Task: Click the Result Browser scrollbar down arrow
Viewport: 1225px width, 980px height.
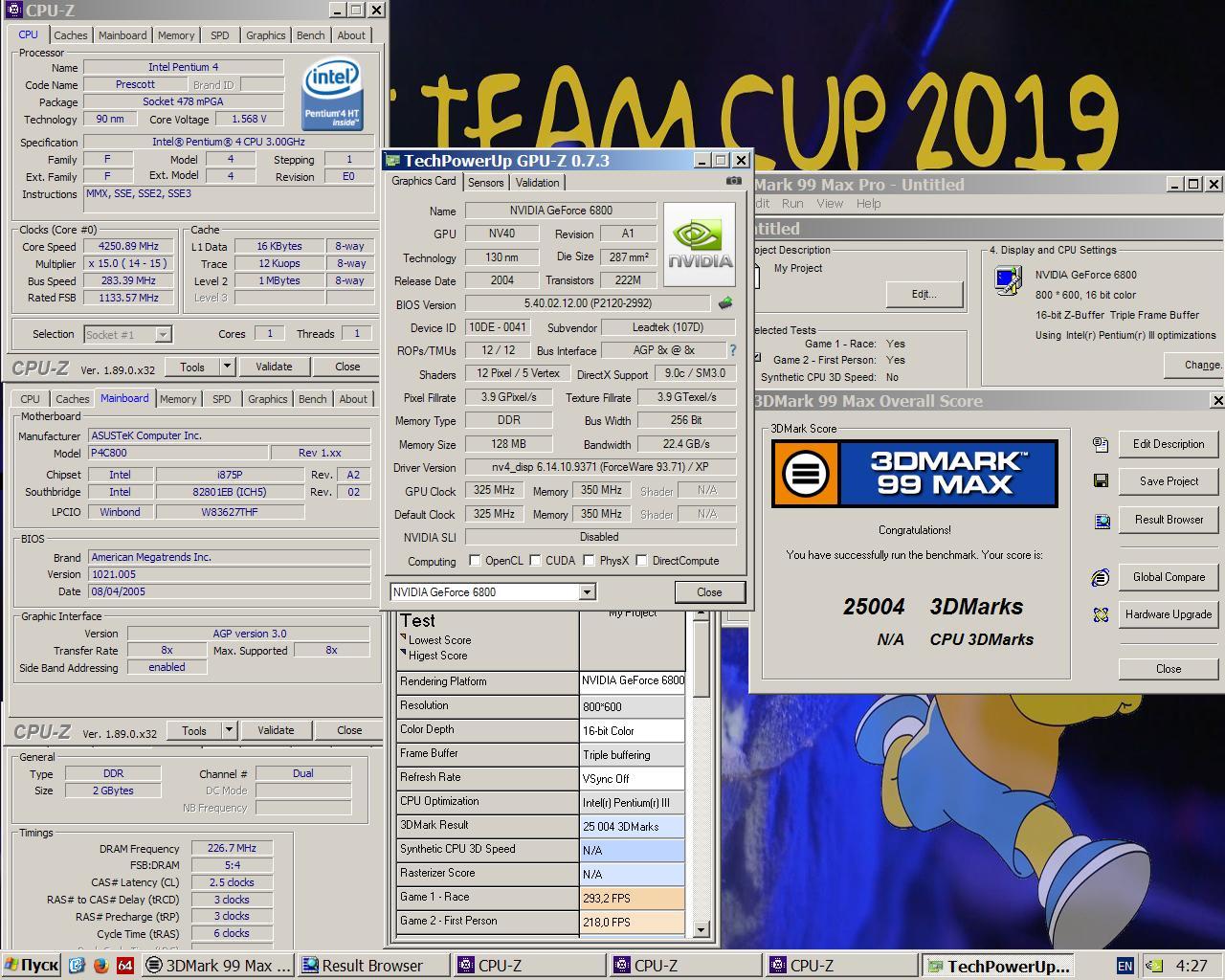Action: coord(701,928)
